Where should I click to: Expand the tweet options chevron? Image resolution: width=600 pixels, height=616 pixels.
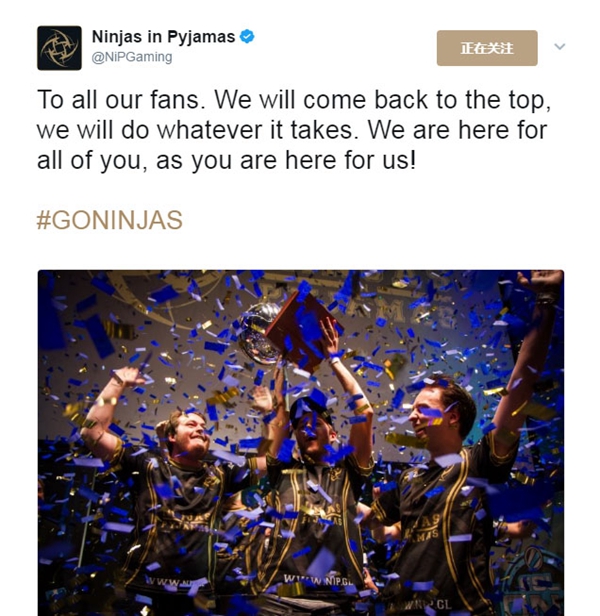[x=560, y=47]
